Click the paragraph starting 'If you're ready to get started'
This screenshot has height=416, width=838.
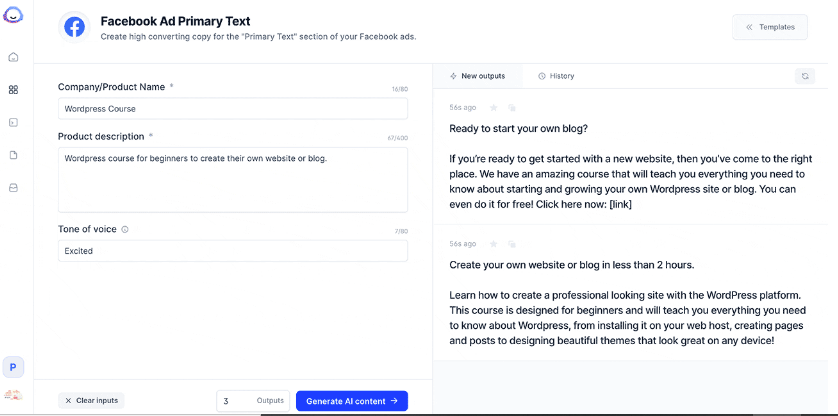click(631, 182)
